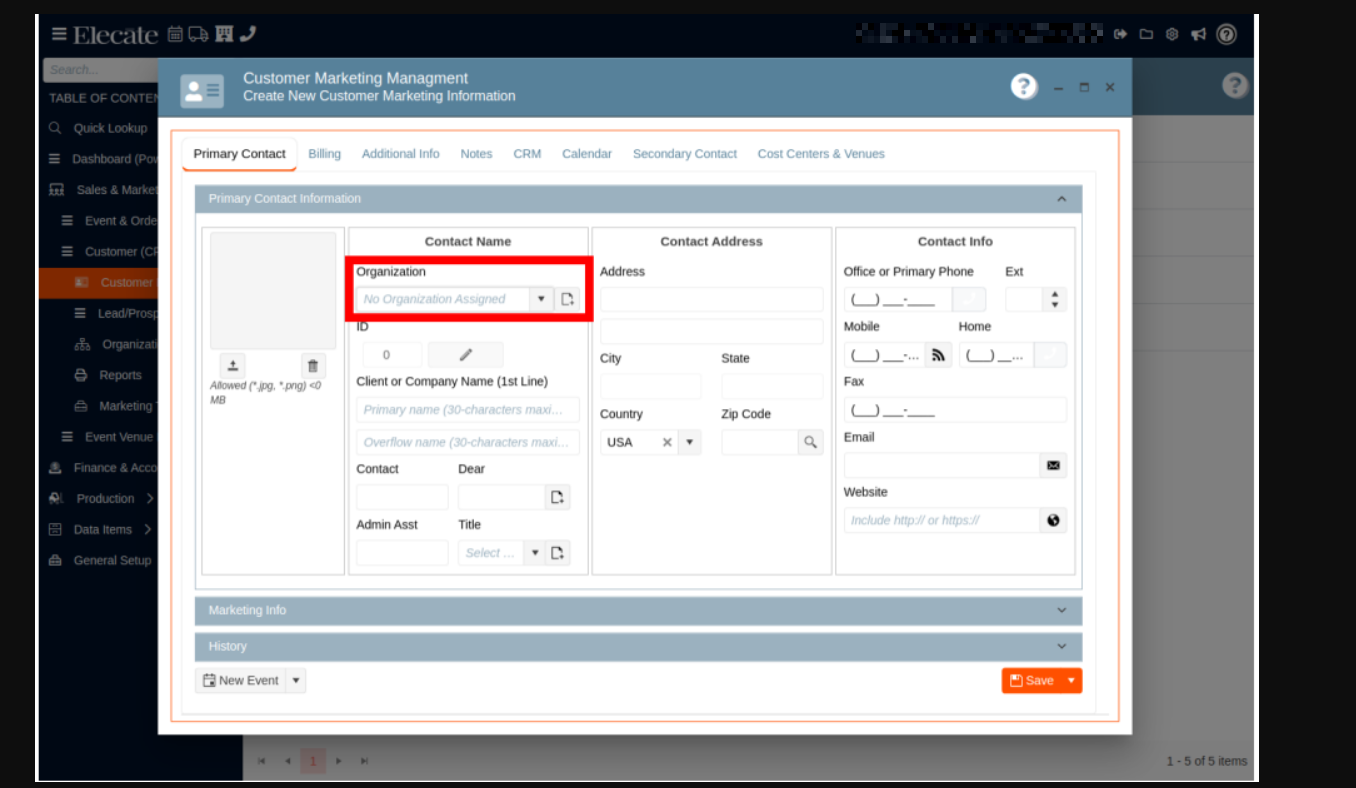Image resolution: width=1356 pixels, height=788 pixels.
Task: Click the mobile signal icon beside Mobile
Action: 938,355
